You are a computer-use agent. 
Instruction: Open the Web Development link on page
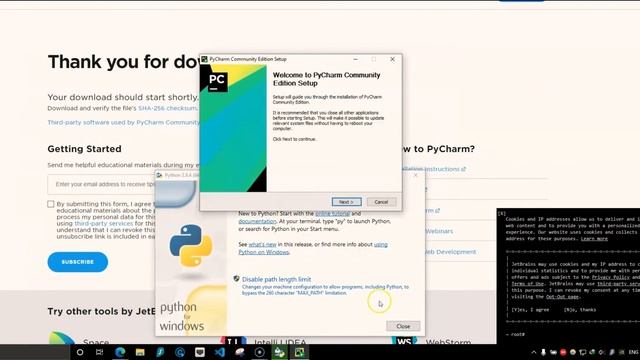tap(450, 252)
